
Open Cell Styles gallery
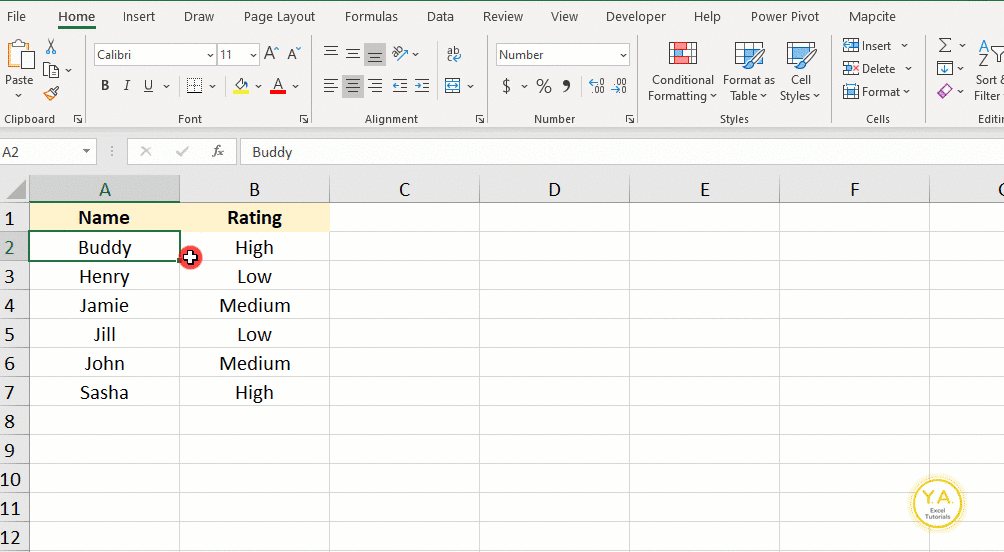(x=800, y=71)
